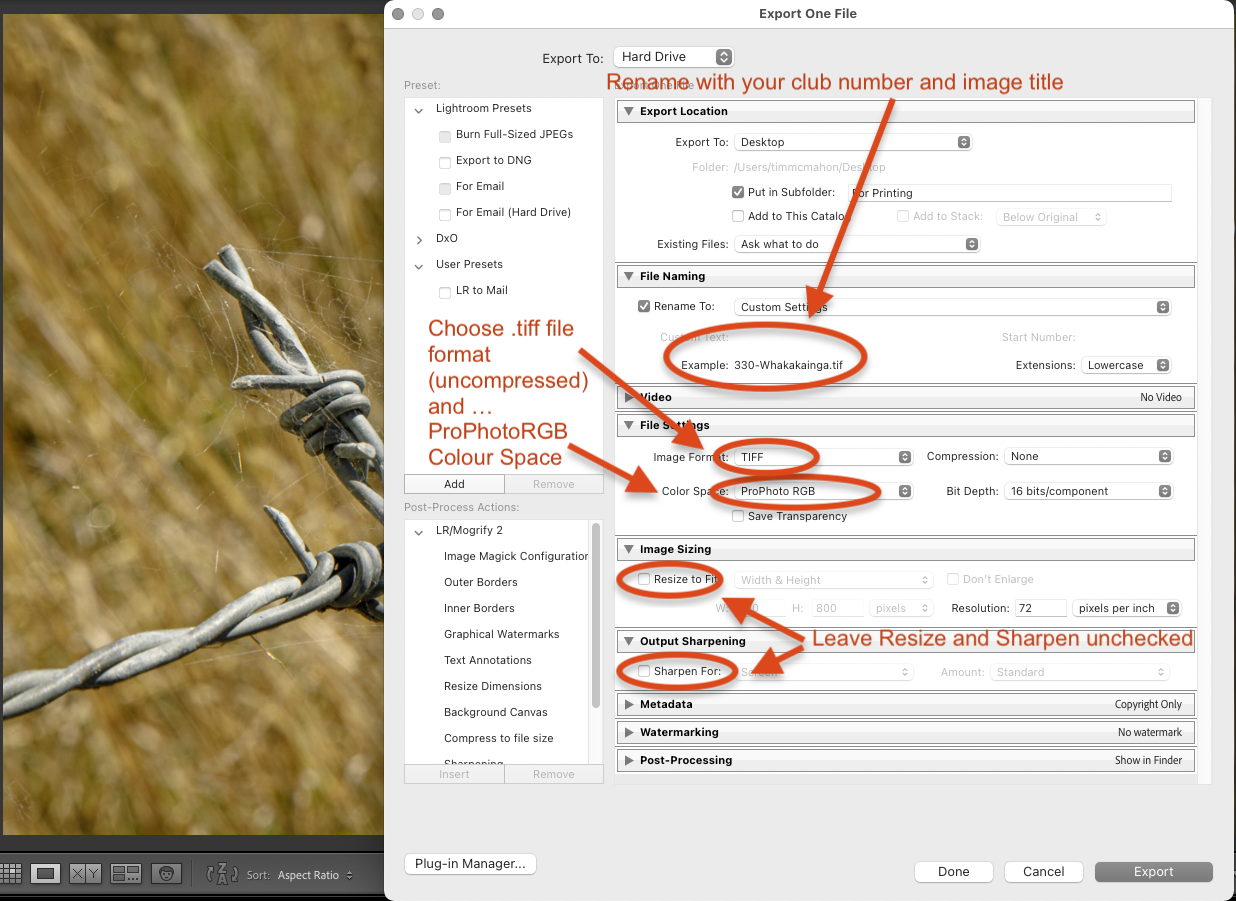The height and width of the screenshot is (901, 1236).
Task: Expand the Metadata section
Action: coord(630,704)
